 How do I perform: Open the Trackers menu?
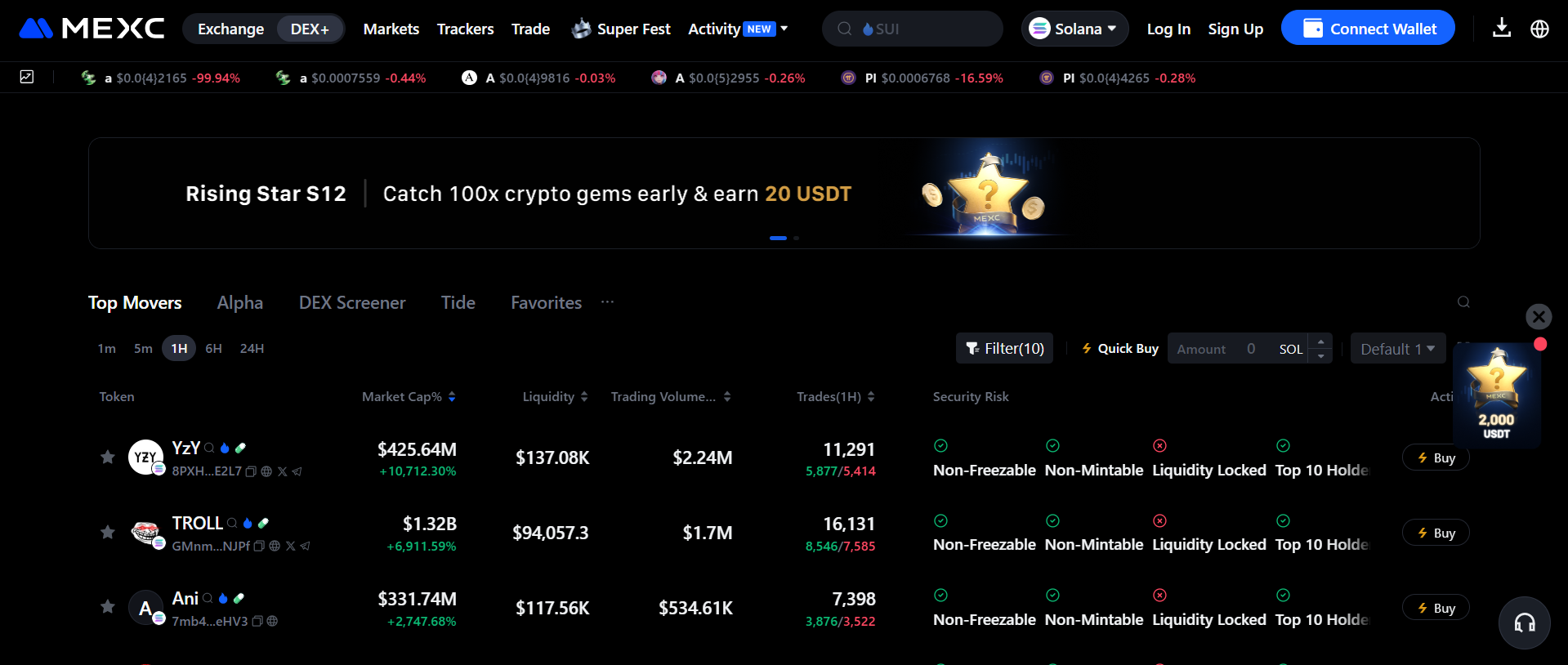(x=465, y=29)
